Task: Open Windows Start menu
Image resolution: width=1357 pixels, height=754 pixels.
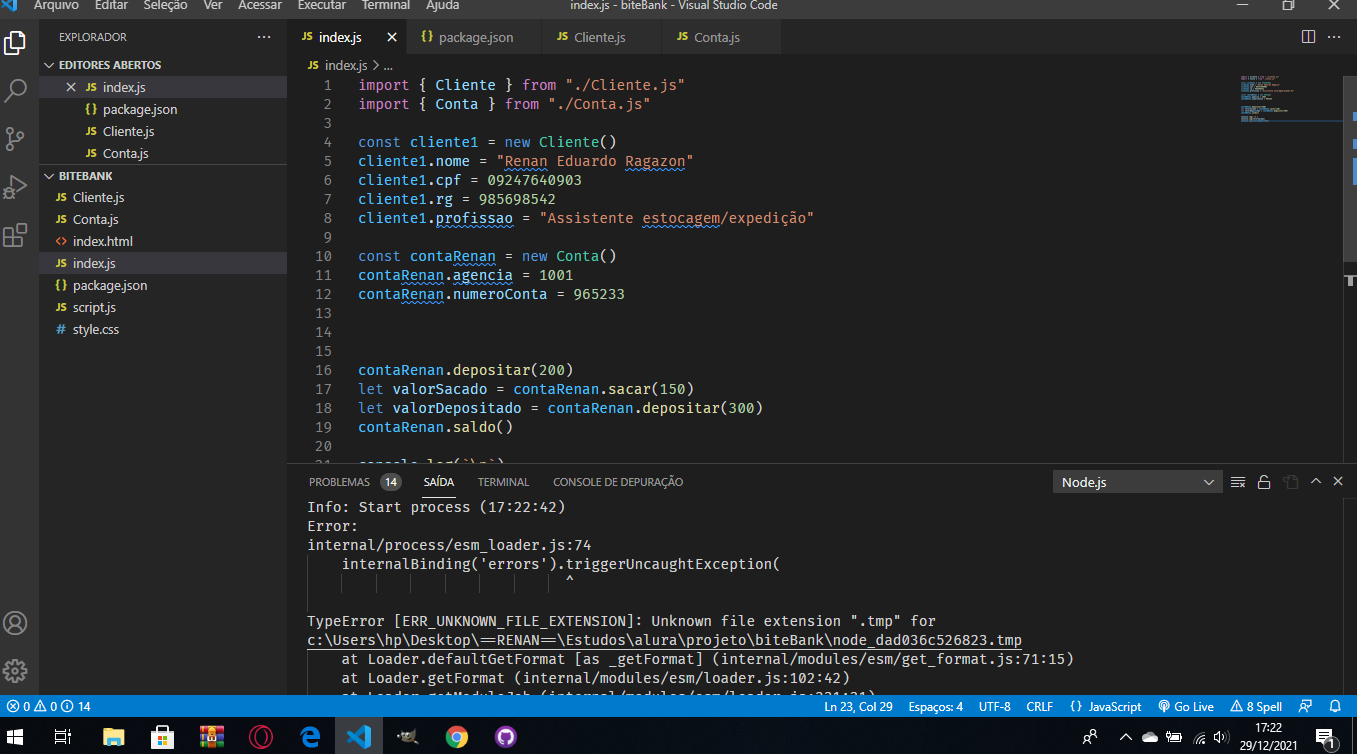Action: click(x=17, y=737)
